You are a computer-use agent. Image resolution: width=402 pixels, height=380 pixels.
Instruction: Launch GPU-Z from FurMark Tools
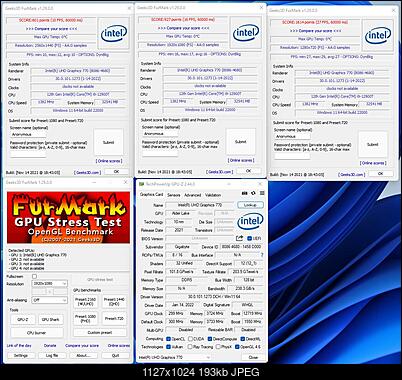tap(23, 319)
